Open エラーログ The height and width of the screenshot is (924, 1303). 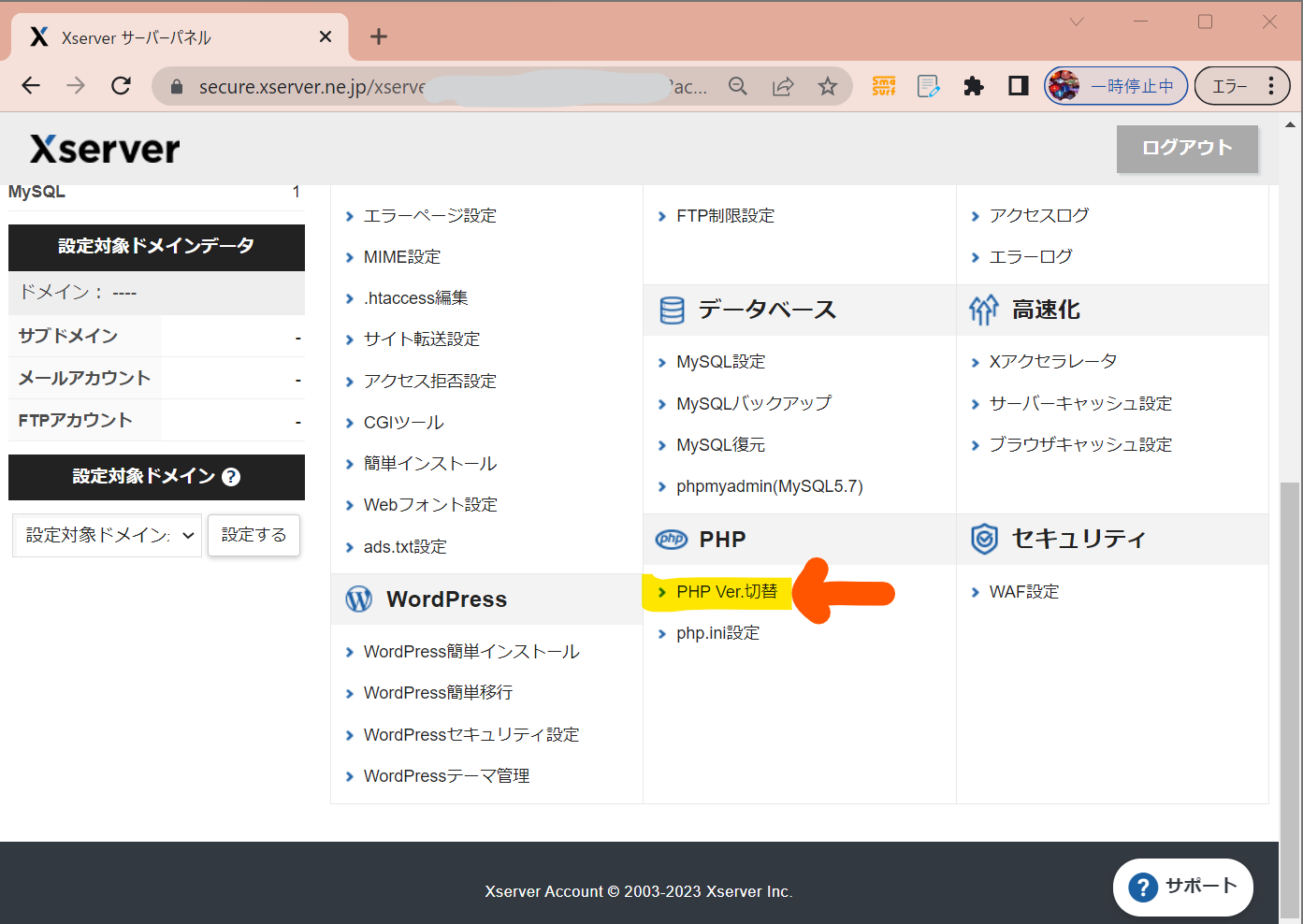[x=1030, y=257]
